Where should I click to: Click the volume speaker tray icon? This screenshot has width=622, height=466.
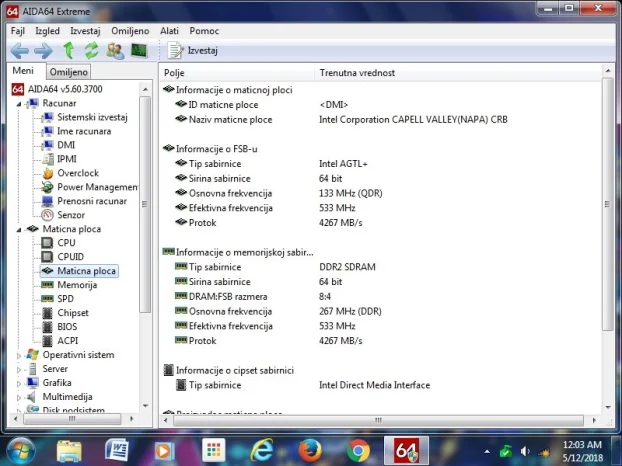pos(525,452)
